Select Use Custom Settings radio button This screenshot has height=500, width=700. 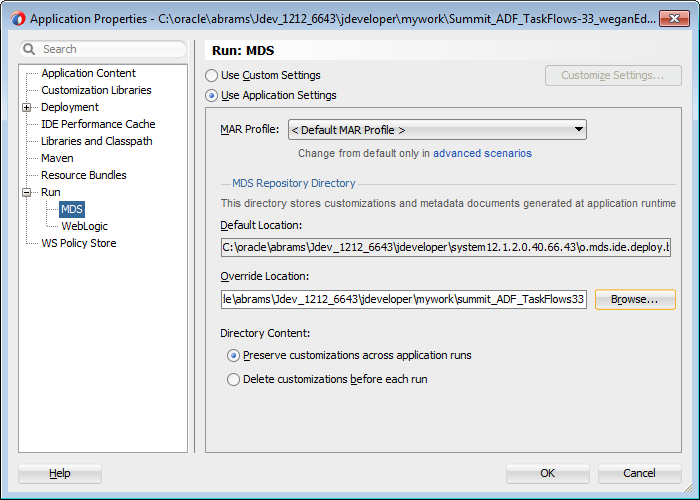click(x=211, y=75)
